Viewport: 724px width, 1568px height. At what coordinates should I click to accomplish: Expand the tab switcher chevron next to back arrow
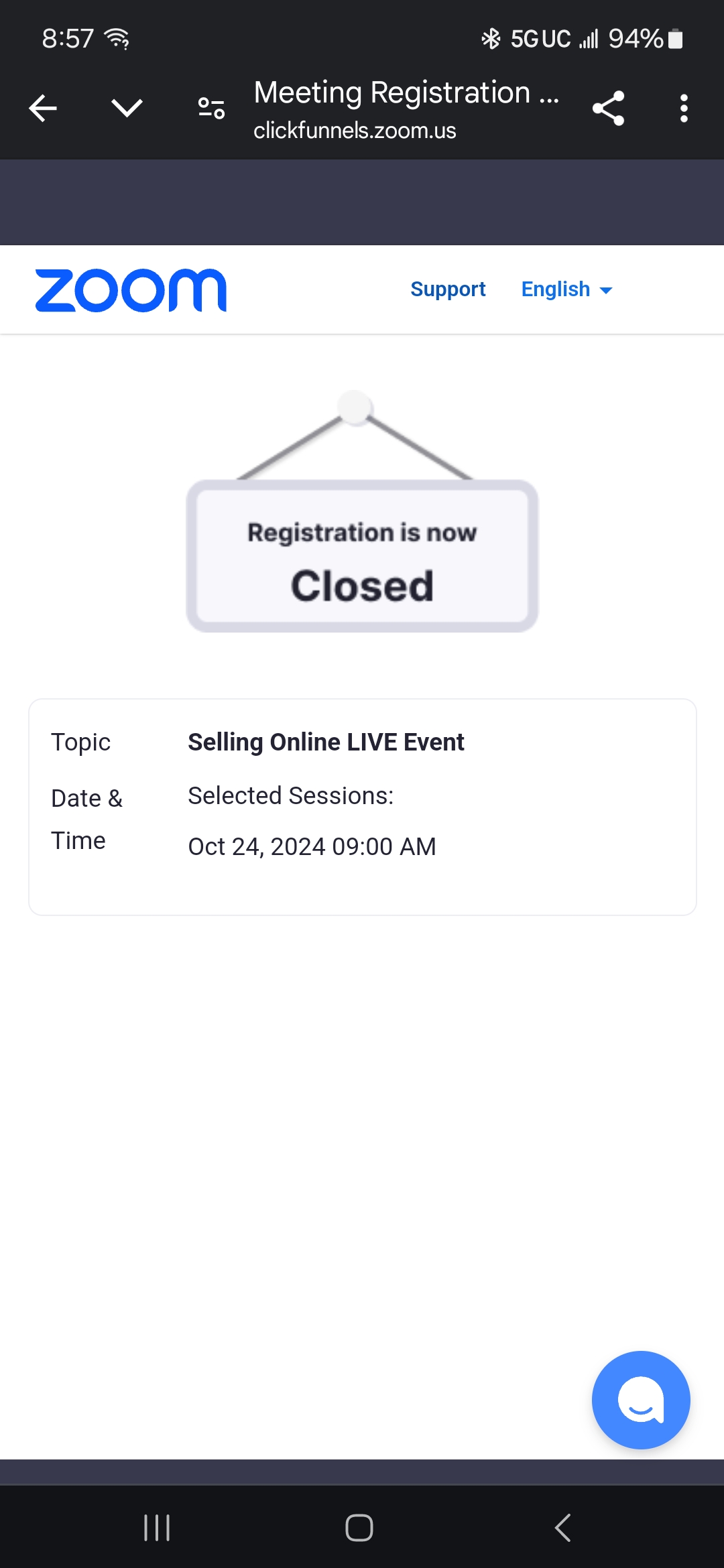[127, 107]
